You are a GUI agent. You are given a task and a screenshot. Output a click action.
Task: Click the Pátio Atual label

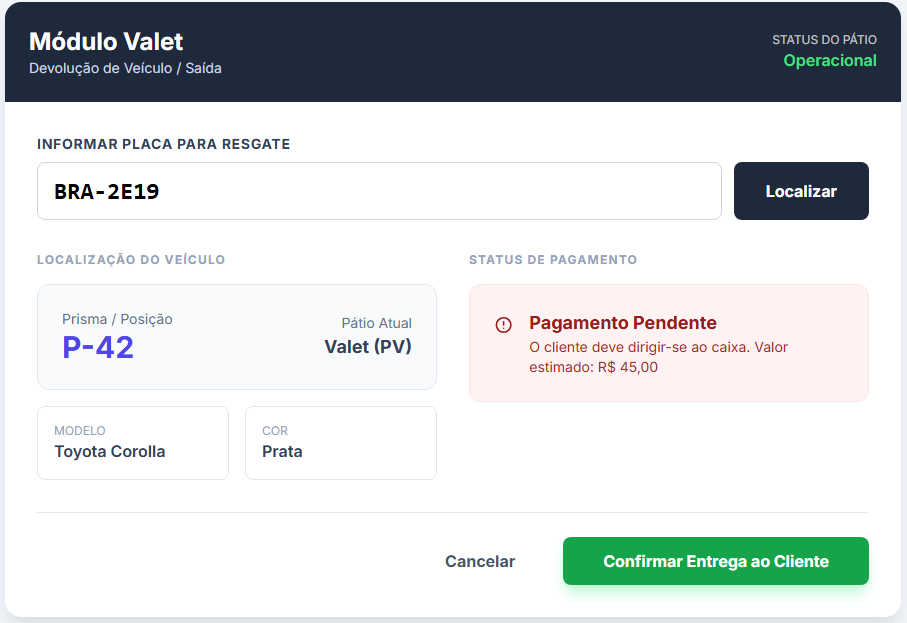[376, 323]
